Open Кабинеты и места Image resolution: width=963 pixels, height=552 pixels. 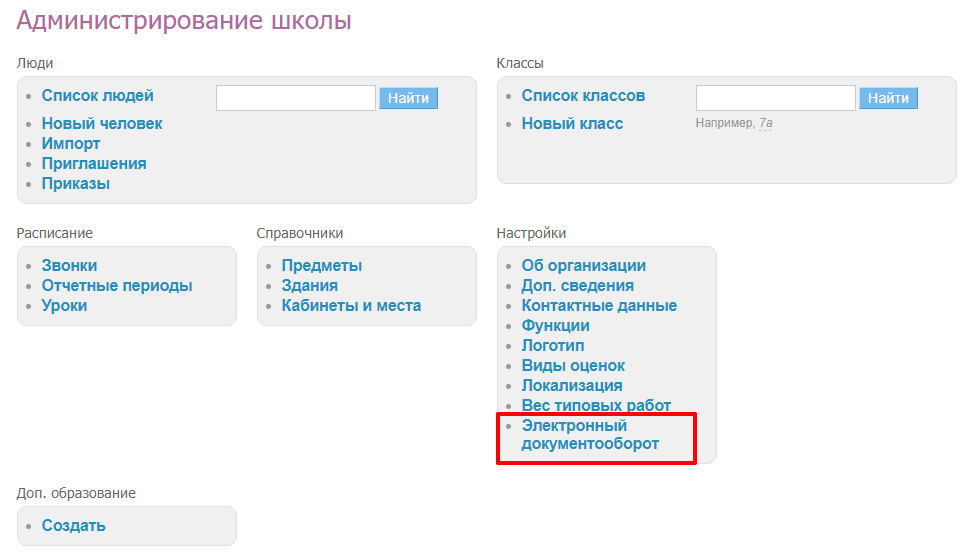pyautogui.click(x=351, y=306)
